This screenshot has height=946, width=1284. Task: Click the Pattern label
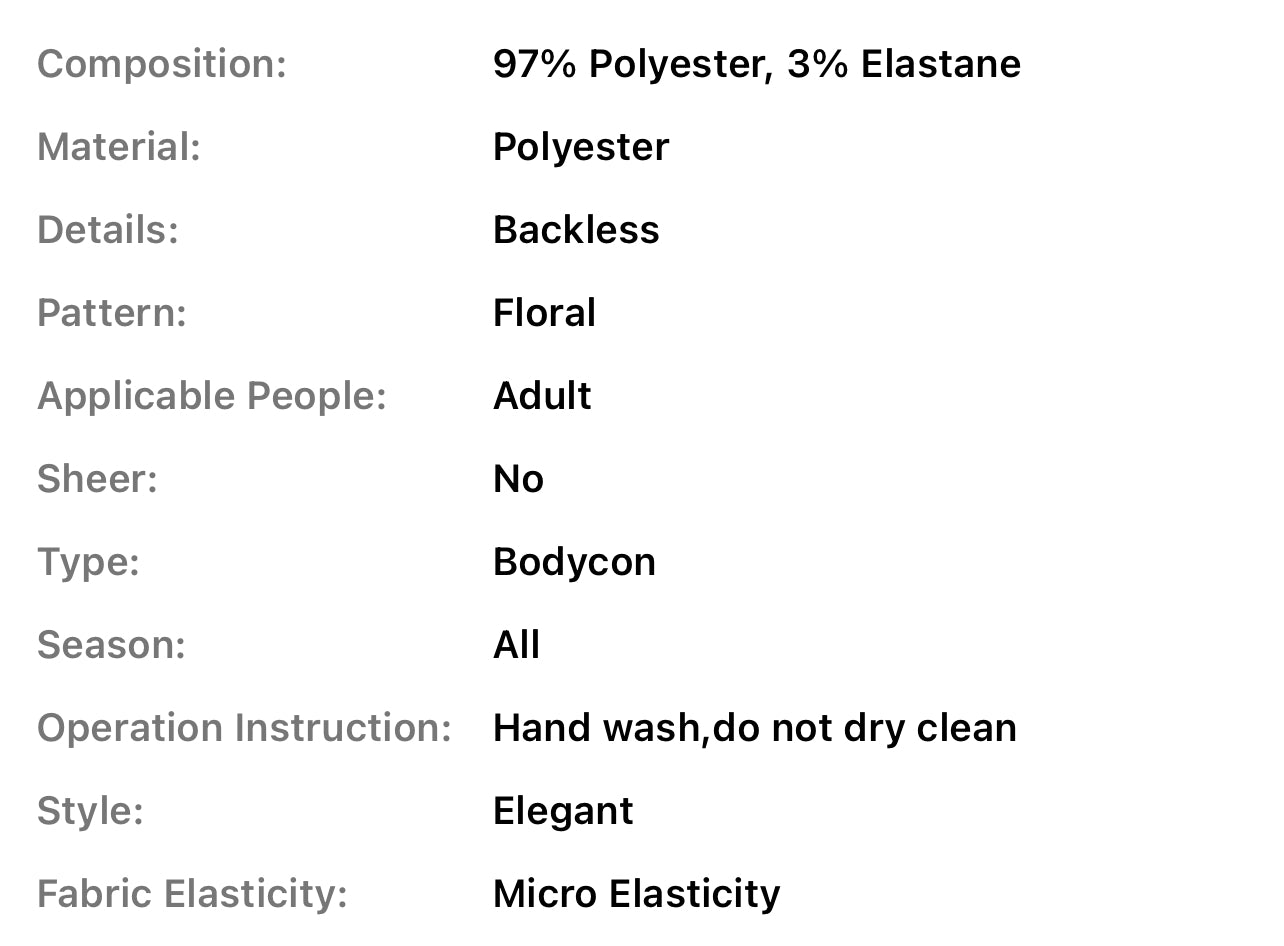pyautogui.click(x=112, y=313)
